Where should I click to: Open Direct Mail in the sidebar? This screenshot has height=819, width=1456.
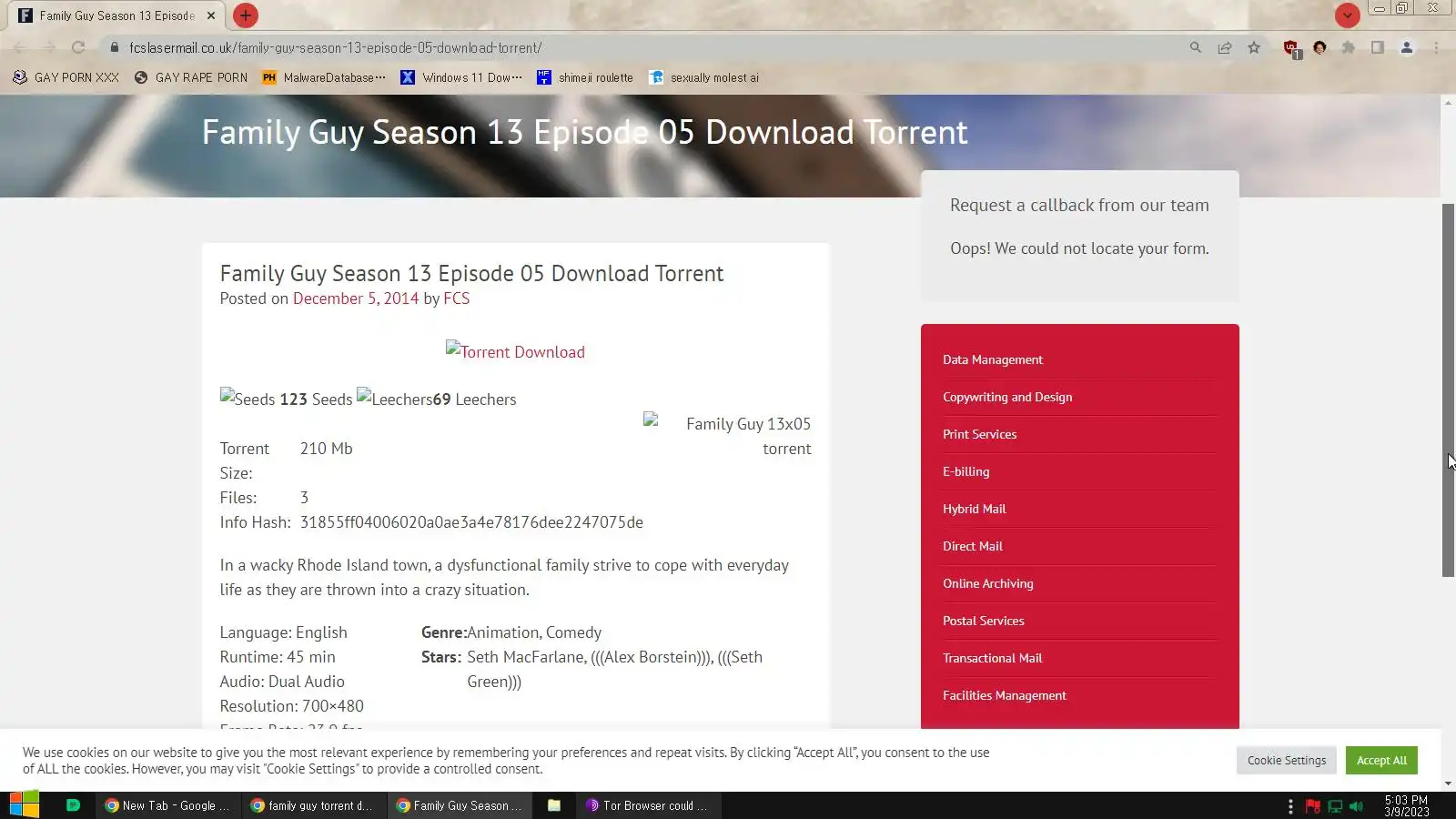point(973,546)
